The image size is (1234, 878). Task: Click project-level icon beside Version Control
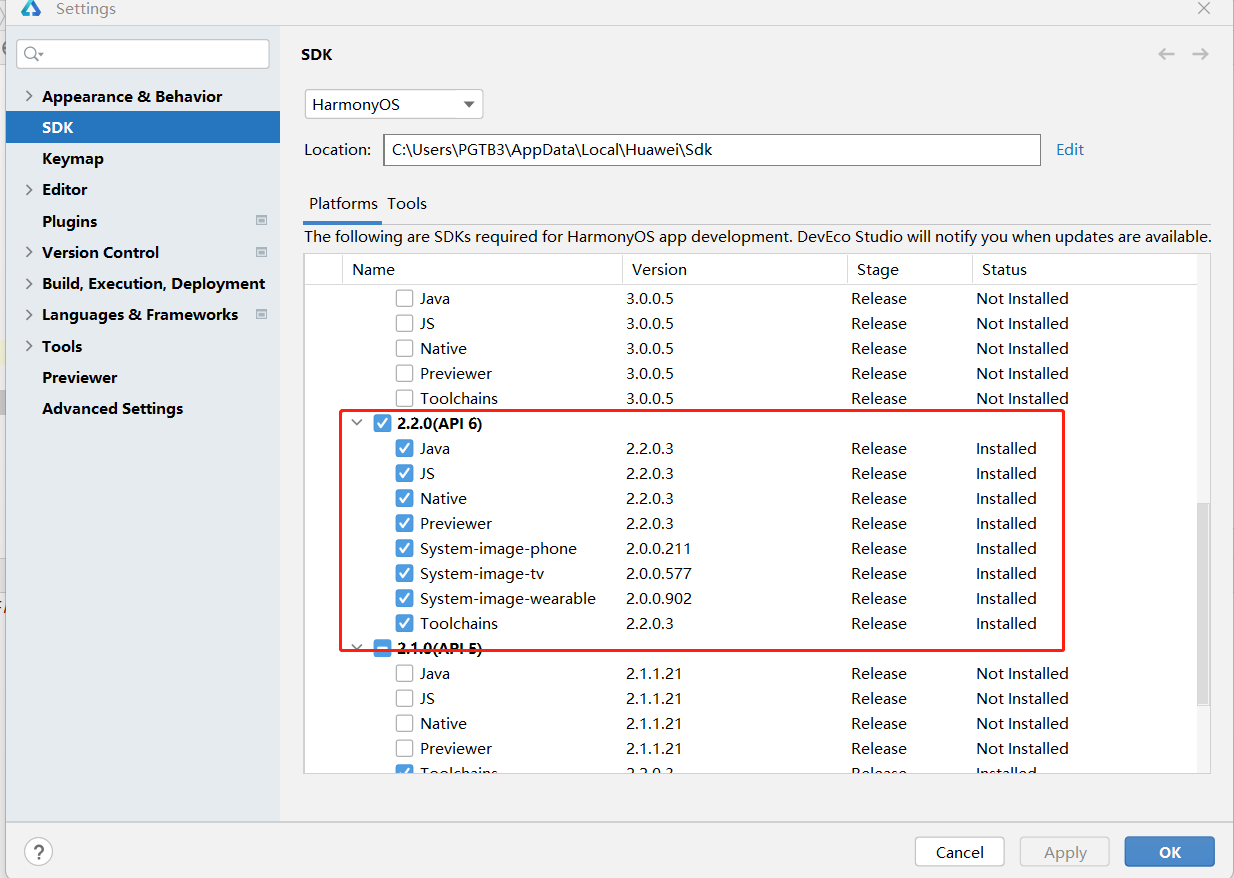coord(262,252)
